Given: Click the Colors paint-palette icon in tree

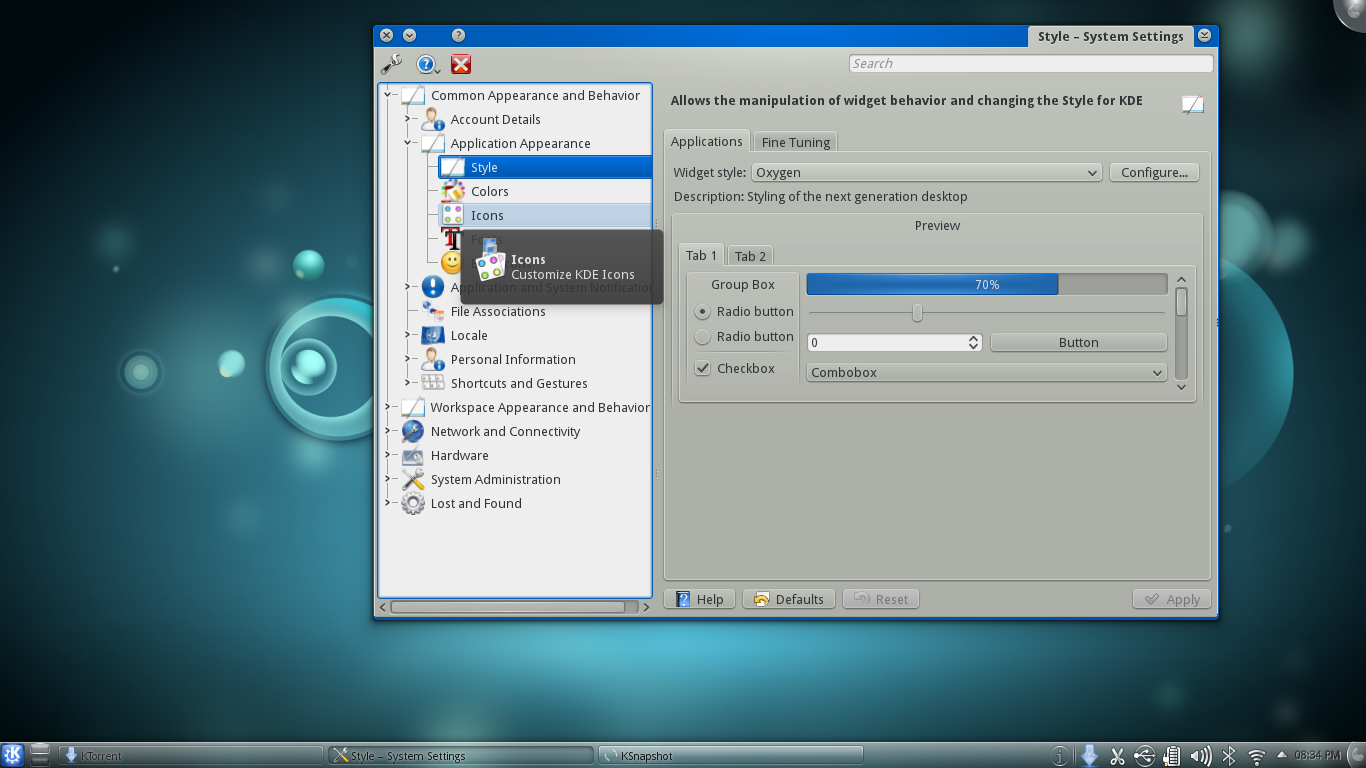Looking at the screenshot, I should click(453, 191).
